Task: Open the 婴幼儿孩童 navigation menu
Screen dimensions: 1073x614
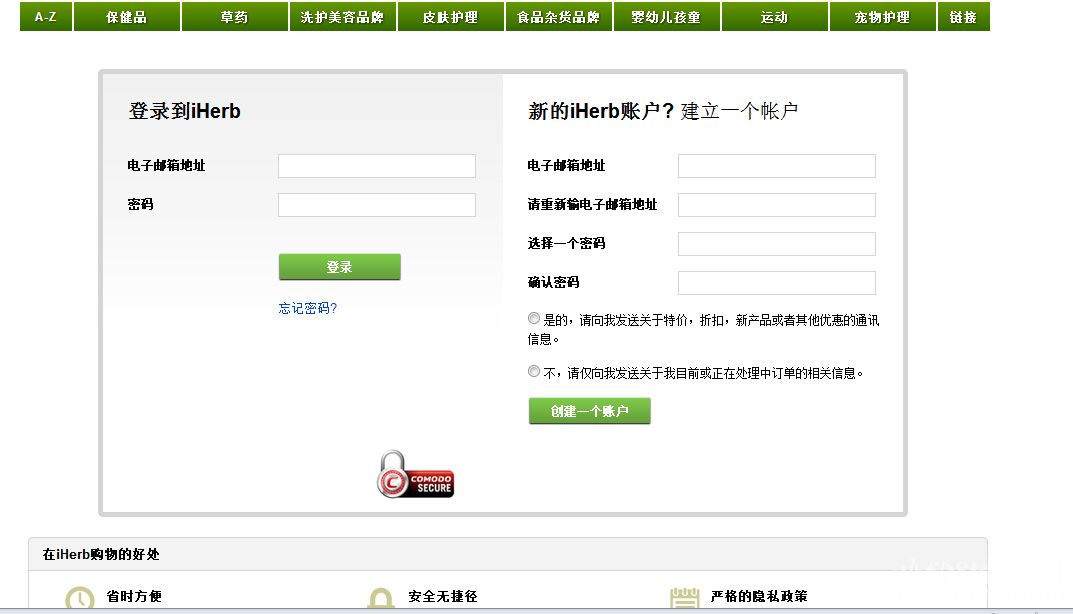Action: click(667, 16)
